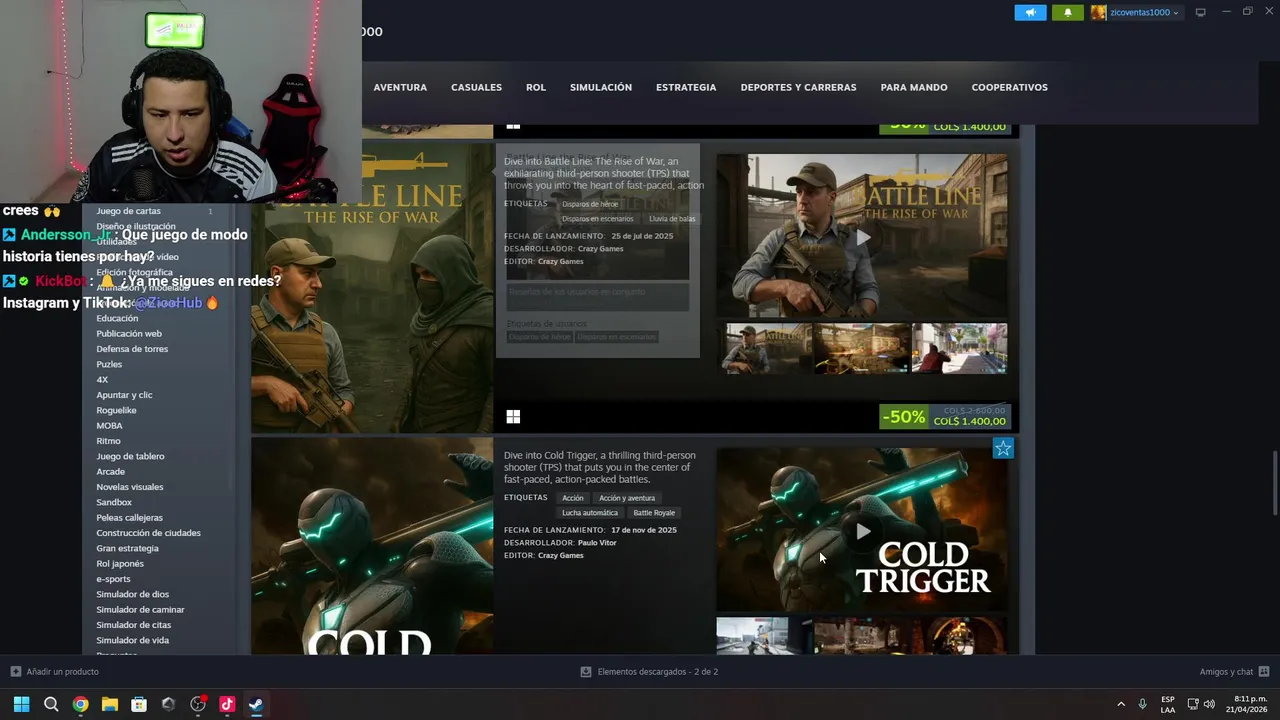Open Cold Trigger capsule artwork
The height and width of the screenshot is (720, 1280).
372,546
